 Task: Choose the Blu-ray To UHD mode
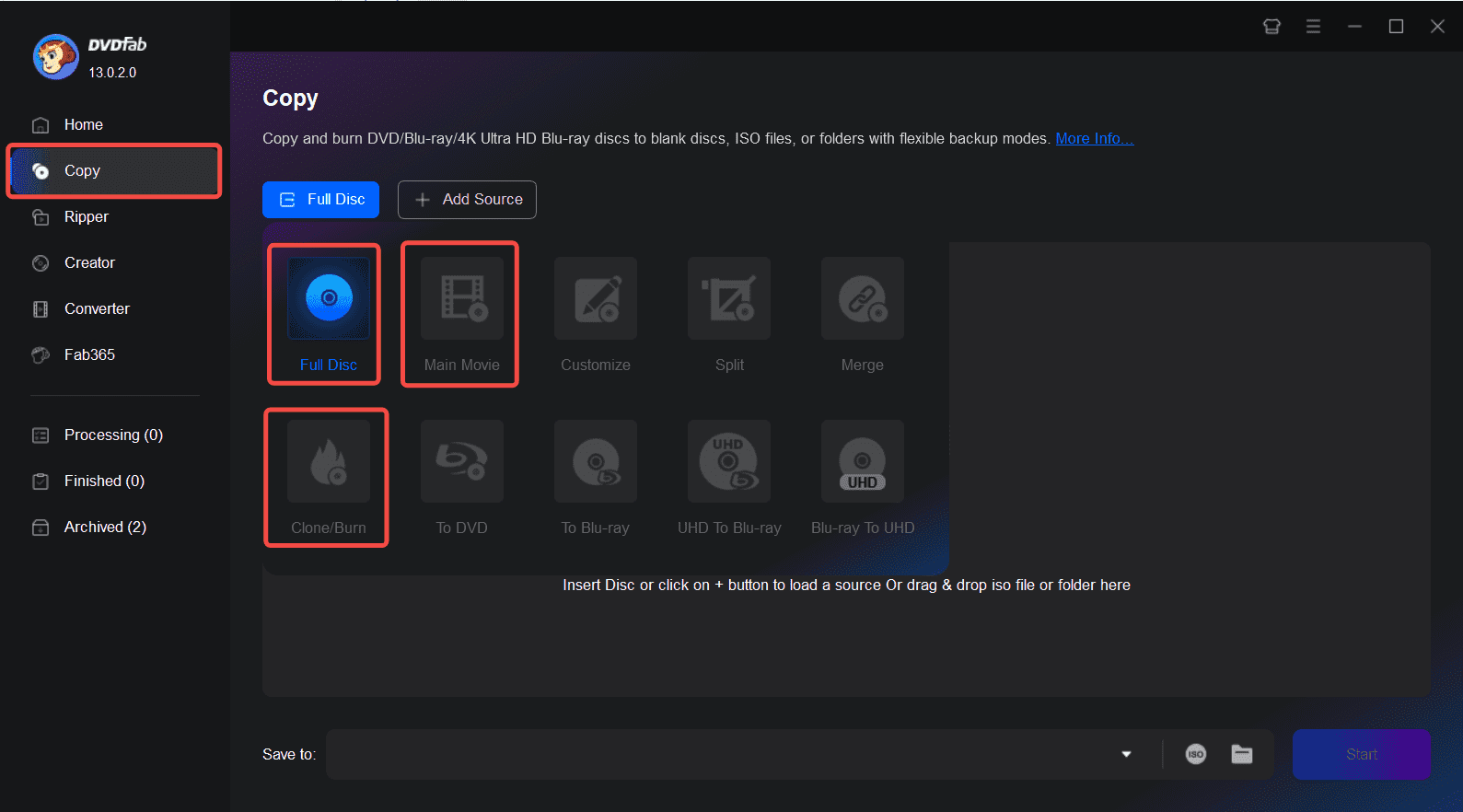(x=863, y=461)
